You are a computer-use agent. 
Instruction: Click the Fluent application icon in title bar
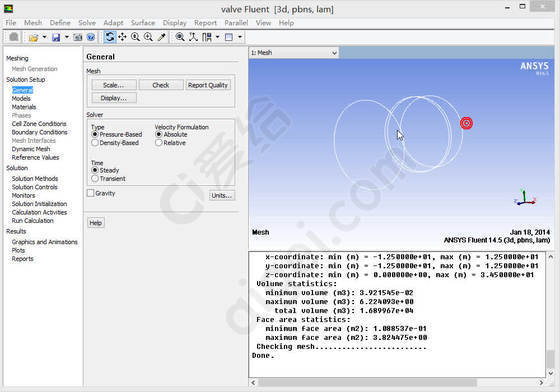point(8,9)
